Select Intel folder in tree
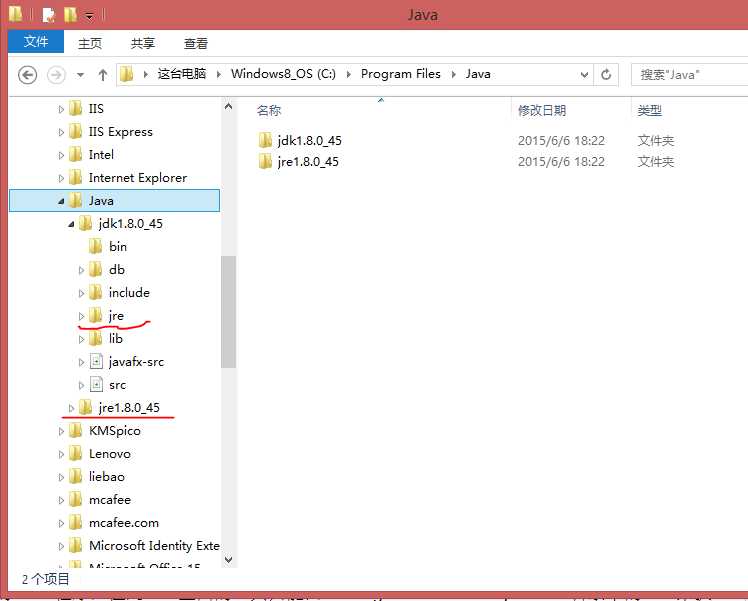Image resolution: width=748 pixels, height=601 pixels. click(x=101, y=155)
